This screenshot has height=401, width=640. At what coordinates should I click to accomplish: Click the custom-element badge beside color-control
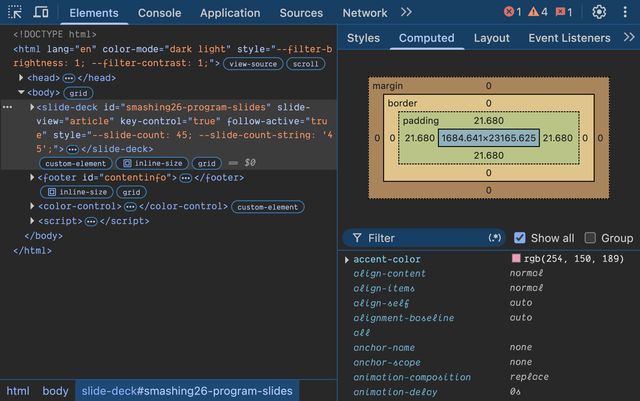(x=268, y=207)
